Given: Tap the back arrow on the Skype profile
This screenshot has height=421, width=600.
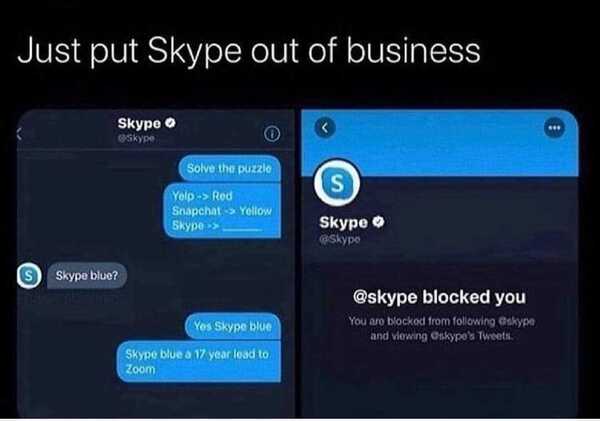Looking at the screenshot, I should tap(325, 128).
